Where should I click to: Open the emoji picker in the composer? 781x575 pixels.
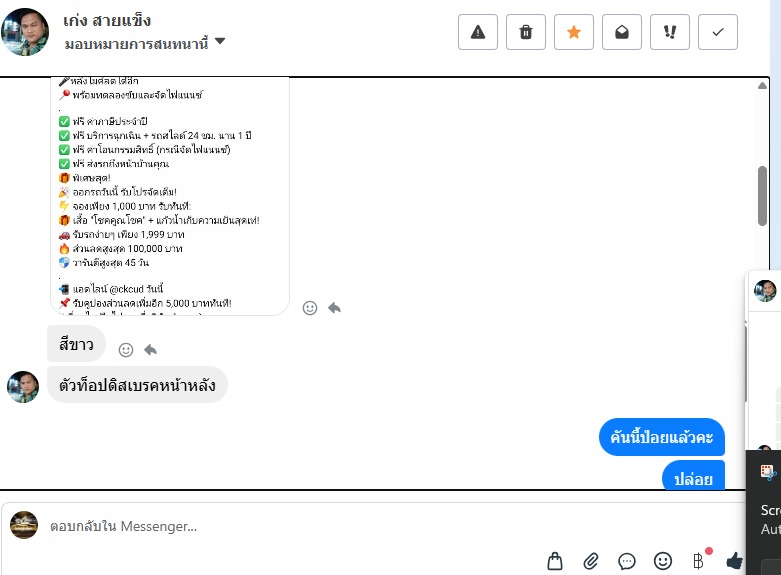coord(662,561)
